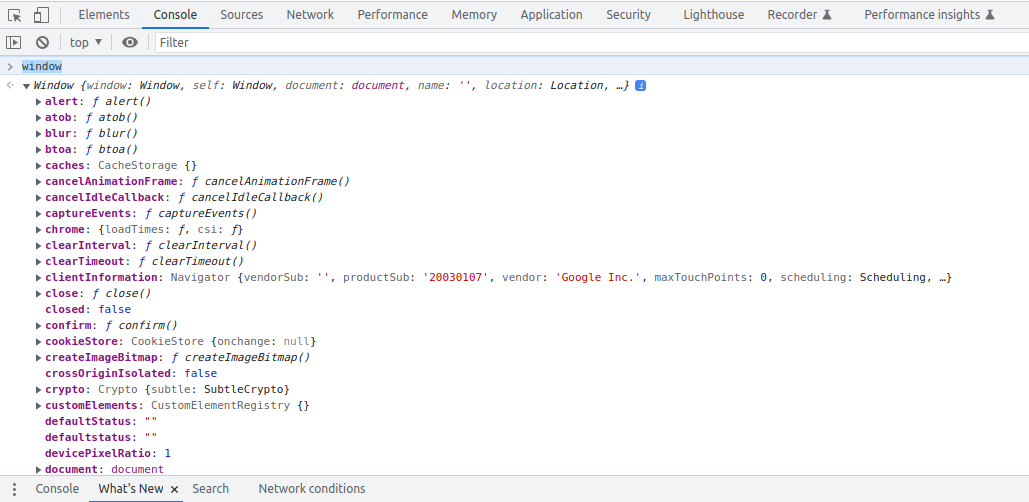Select the What's New drawer tab
Image resolution: width=1029 pixels, height=502 pixels.
[131, 489]
